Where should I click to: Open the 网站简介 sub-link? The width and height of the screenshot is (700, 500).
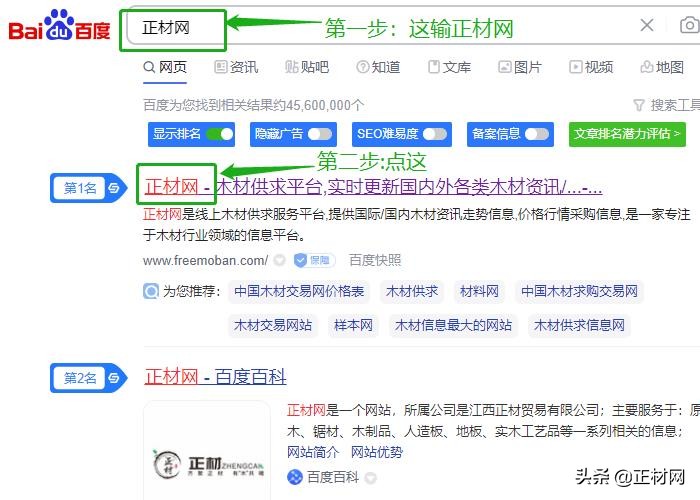tap(313, 452)
